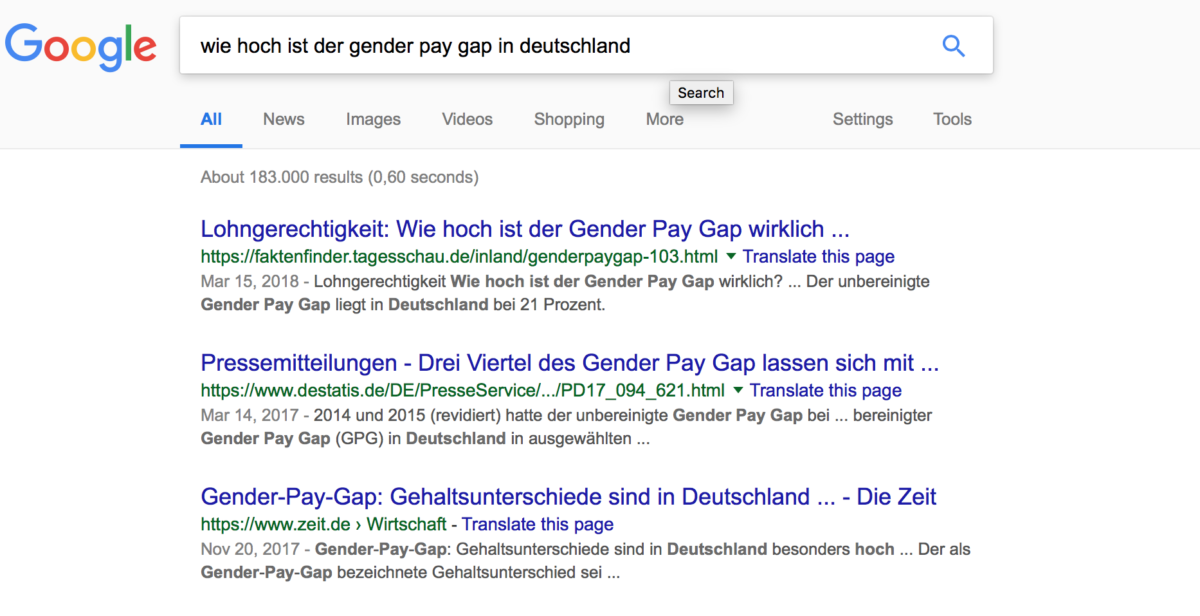The width and height of the screenshot is (1200, 616).
Task: Click the www.destatis.de green URL
Action: tap(463, 391)
